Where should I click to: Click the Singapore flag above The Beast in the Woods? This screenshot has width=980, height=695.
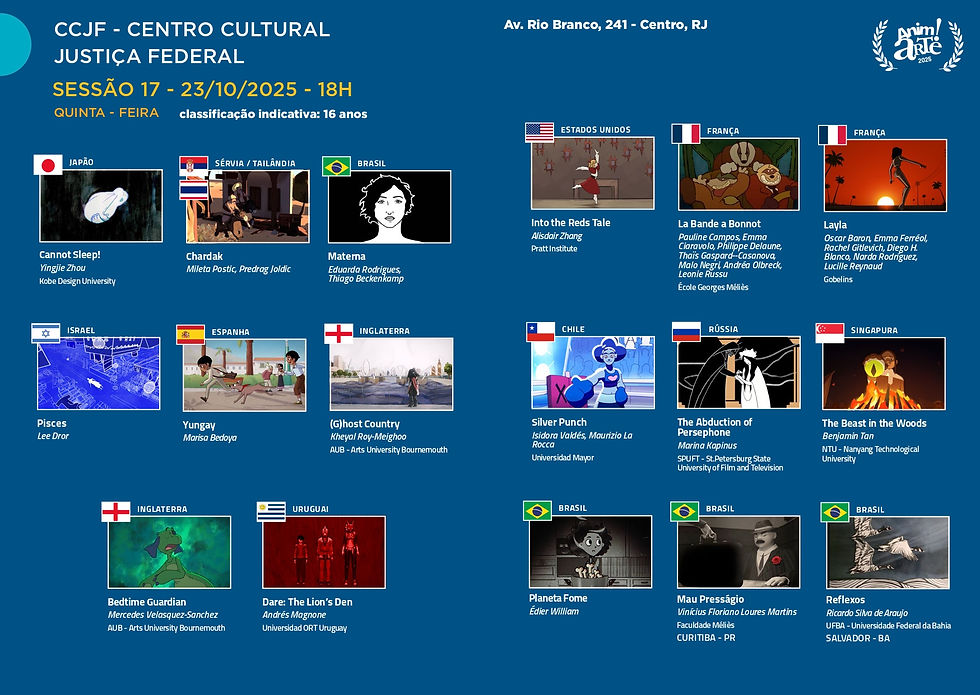(830, 332)
